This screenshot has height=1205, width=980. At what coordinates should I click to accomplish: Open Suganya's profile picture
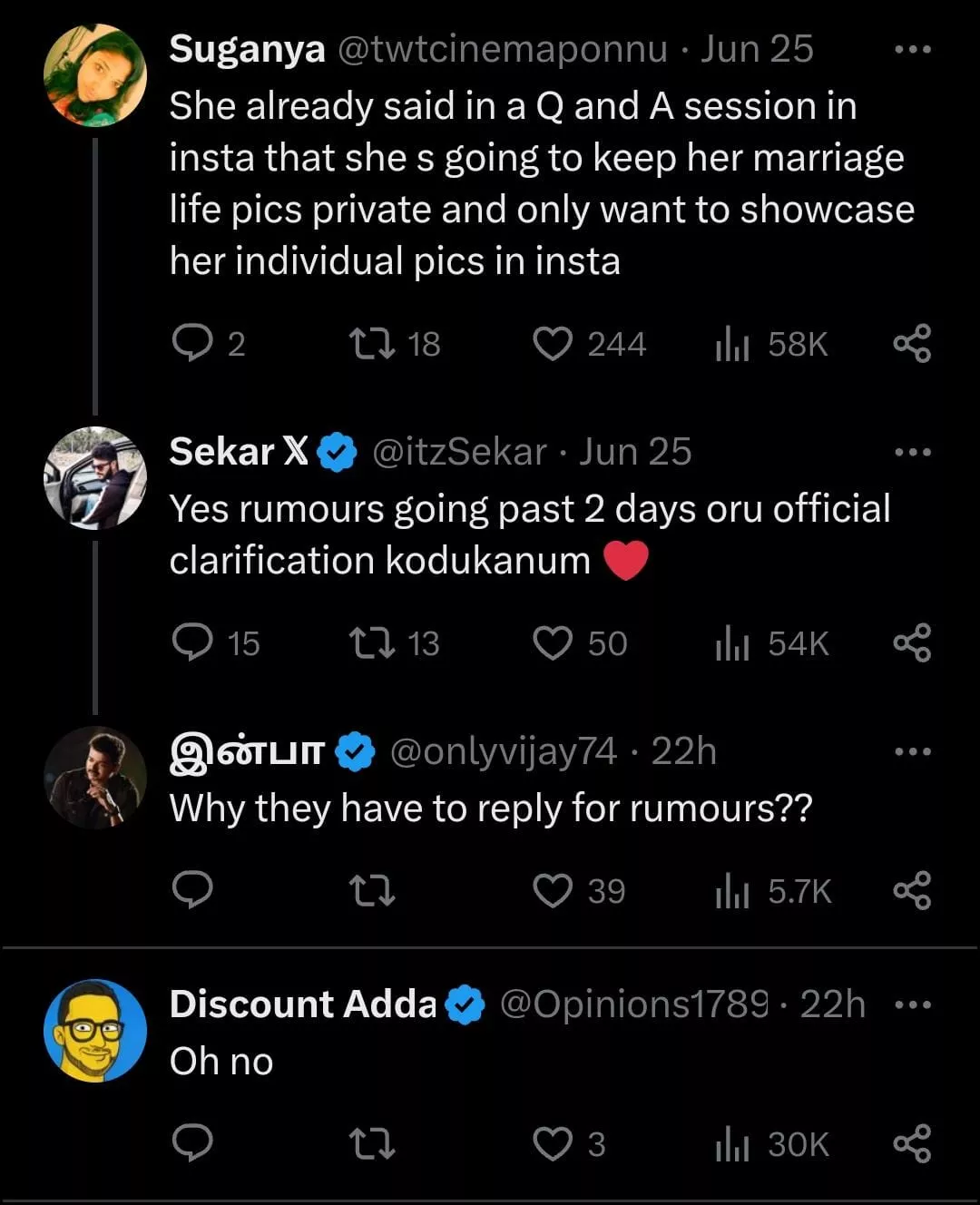95,75
